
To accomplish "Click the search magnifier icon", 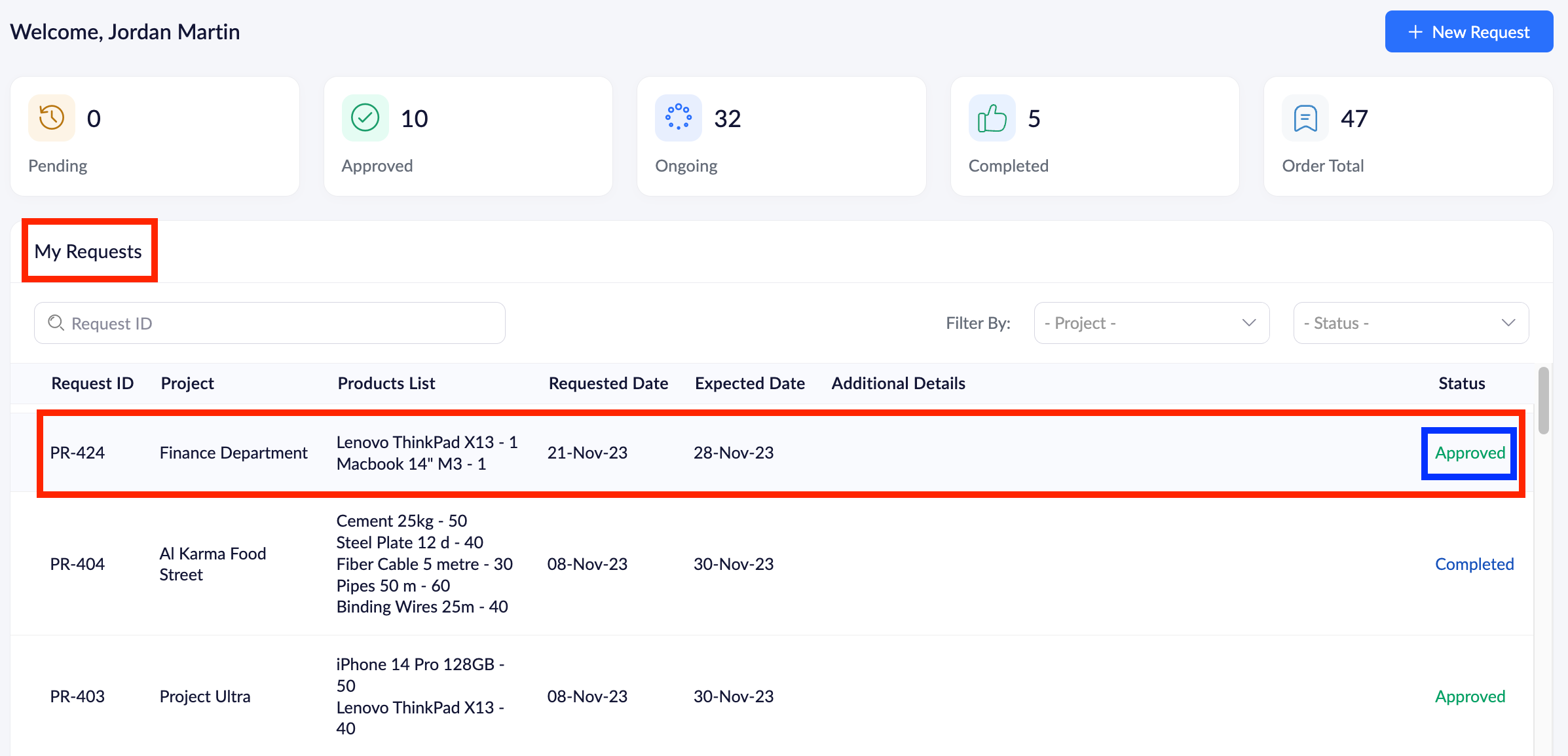I will click(x=56, y=323).
